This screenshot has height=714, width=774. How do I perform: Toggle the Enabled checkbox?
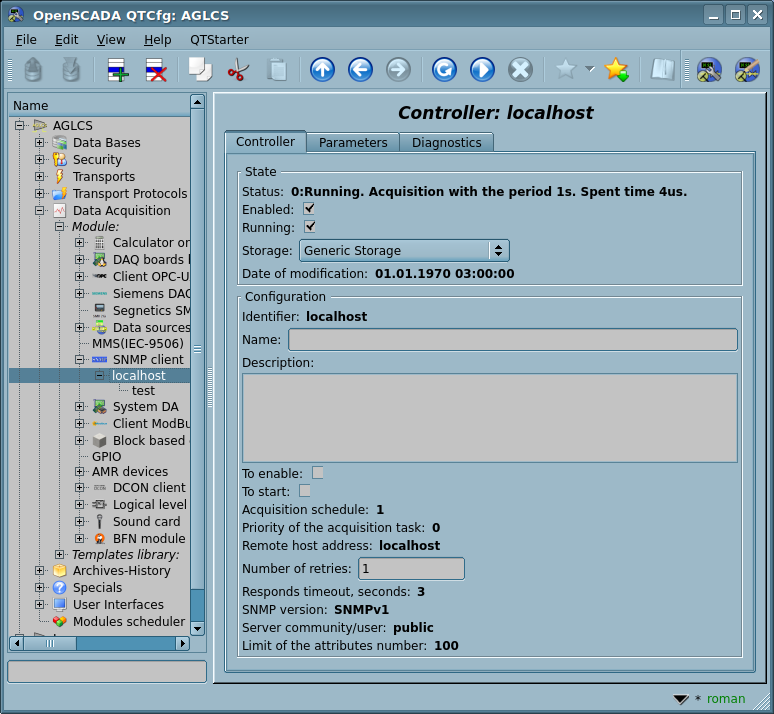pyautogui.click(x=309, y=209)
